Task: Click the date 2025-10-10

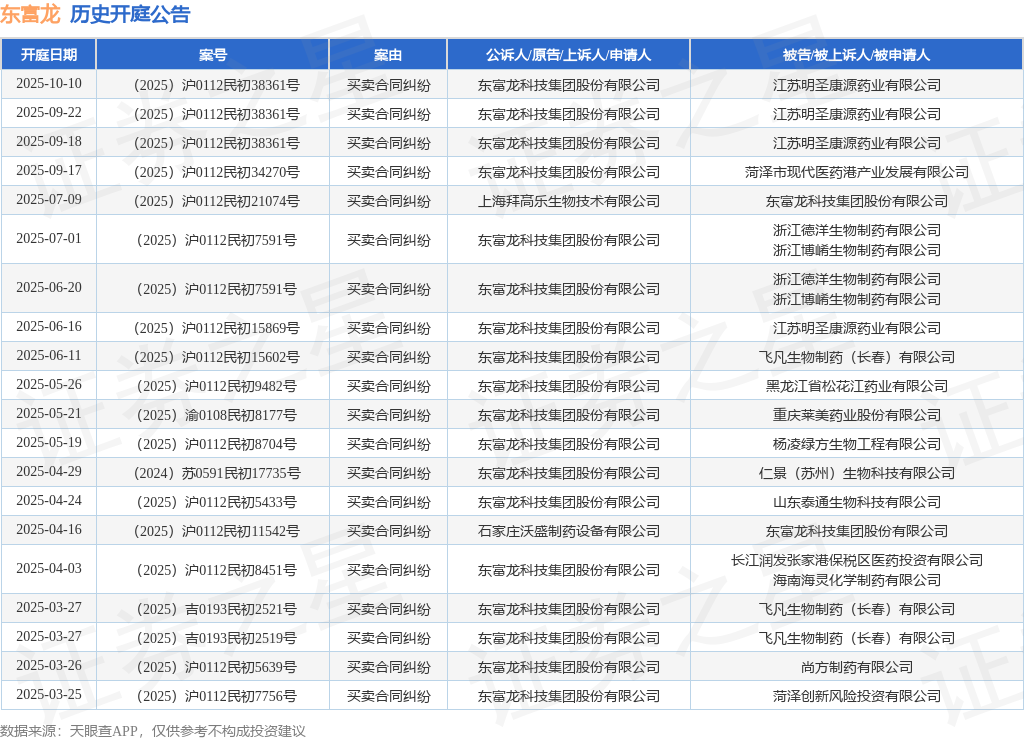Action: [49, 84]
